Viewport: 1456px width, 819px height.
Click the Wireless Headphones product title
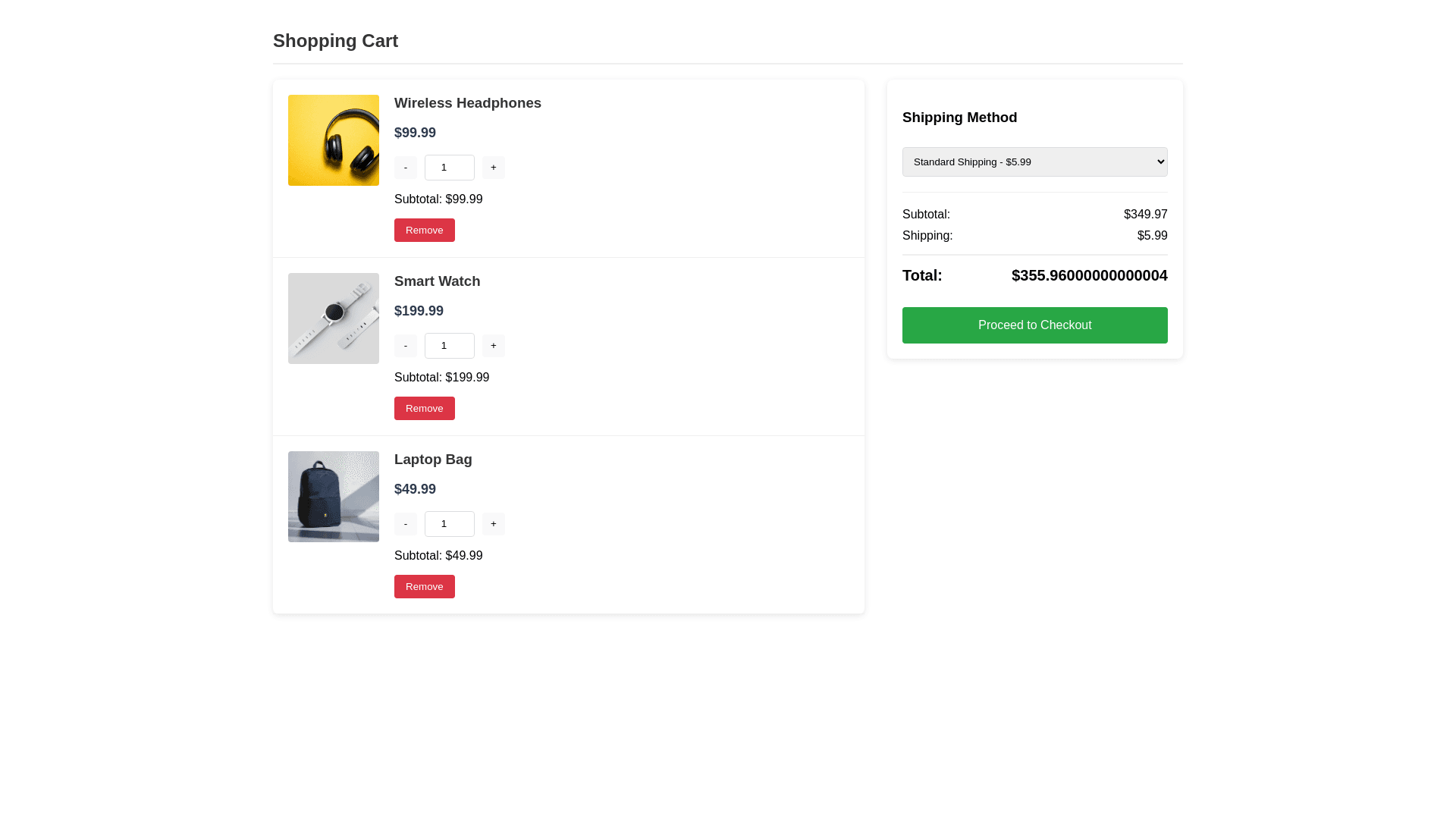467,103
